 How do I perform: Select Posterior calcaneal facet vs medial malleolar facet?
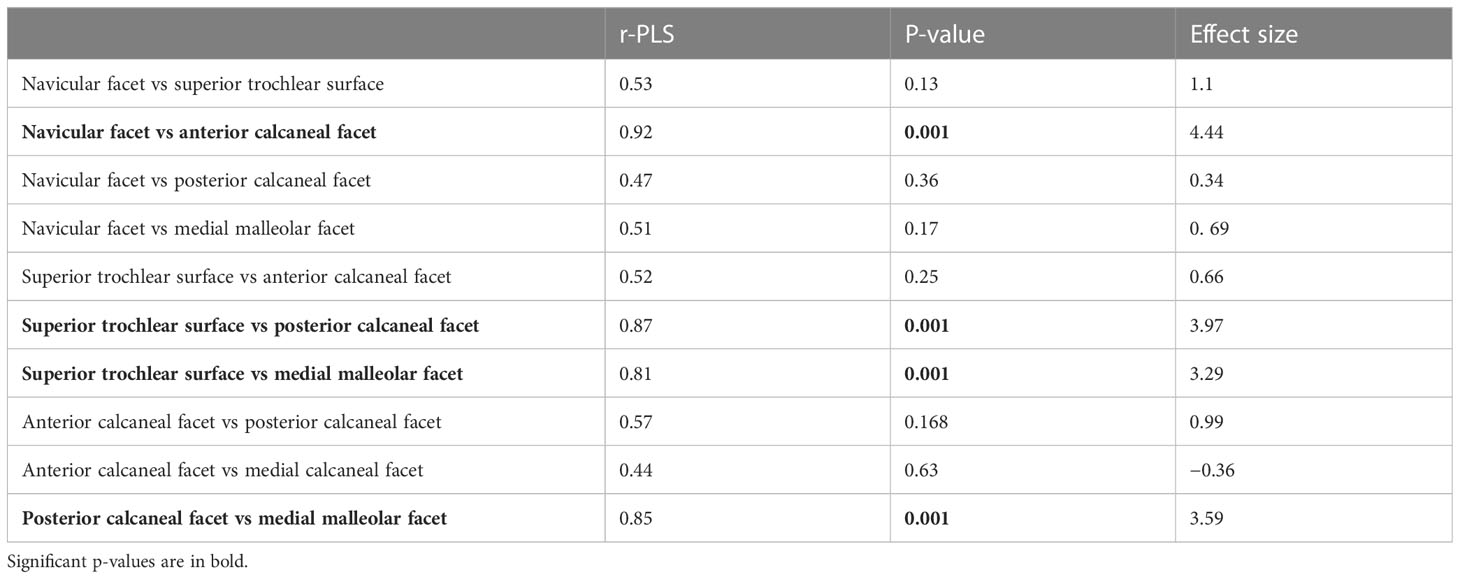tap(234, 518)
